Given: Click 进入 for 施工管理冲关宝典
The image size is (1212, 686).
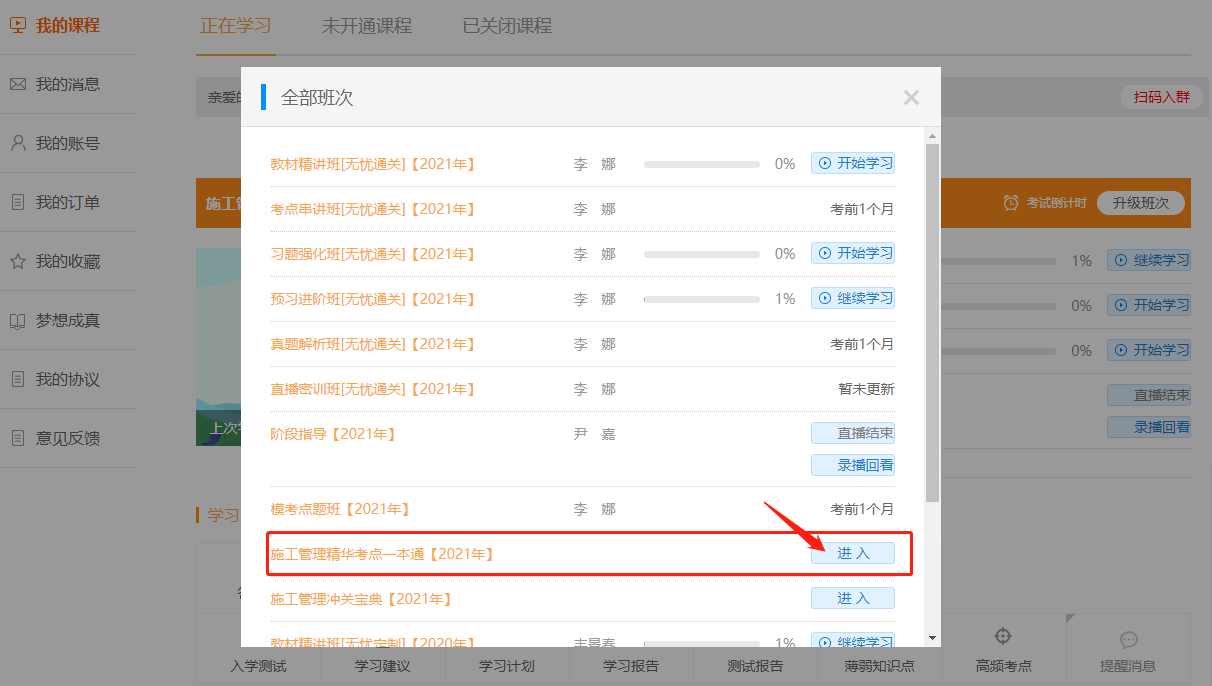Looking at the screenshot, I should pos(852,598).
